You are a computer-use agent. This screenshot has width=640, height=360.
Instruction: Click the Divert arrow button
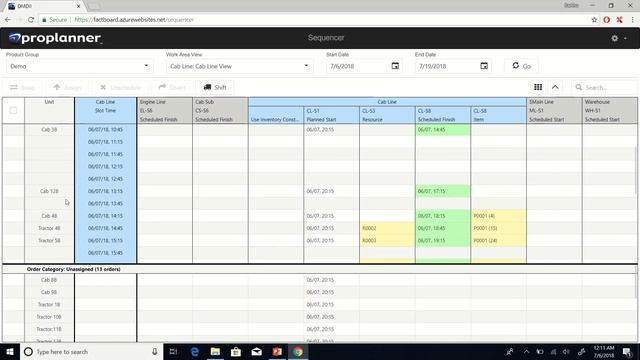tap(172, 87)
